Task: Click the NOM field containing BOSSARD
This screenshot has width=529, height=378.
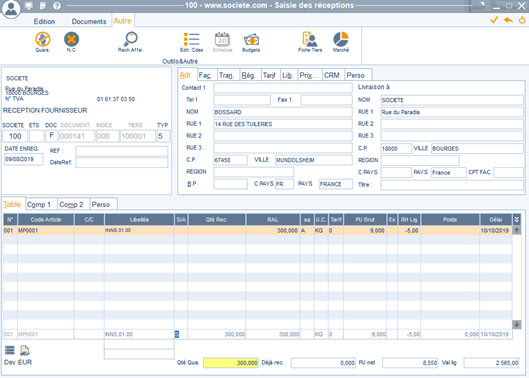Action: [x=283, y=112]
